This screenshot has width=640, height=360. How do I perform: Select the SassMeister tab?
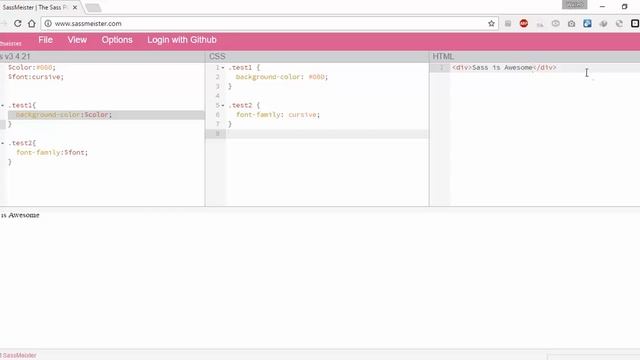tap(35, 7)
